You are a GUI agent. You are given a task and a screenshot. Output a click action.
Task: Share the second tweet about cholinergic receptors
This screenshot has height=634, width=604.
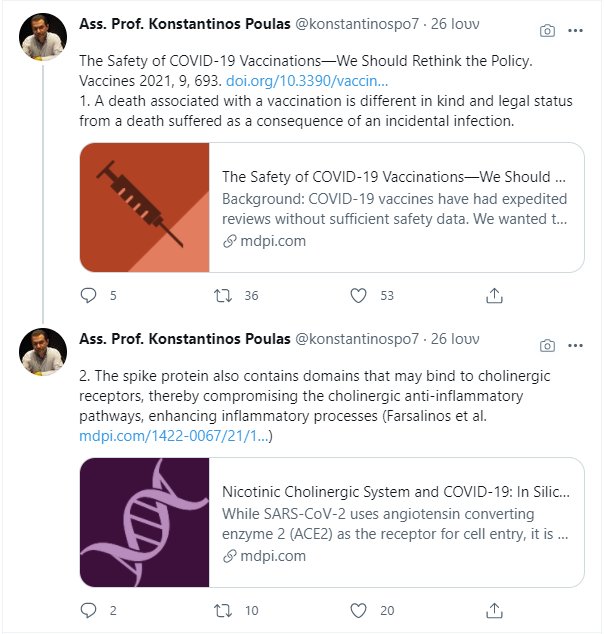pos(494,610)
